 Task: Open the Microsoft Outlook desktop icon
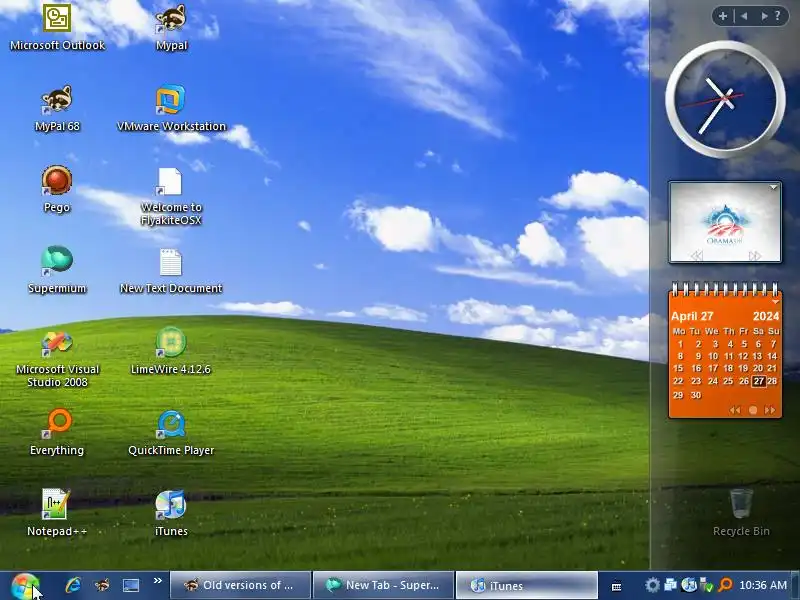[57, 27]
